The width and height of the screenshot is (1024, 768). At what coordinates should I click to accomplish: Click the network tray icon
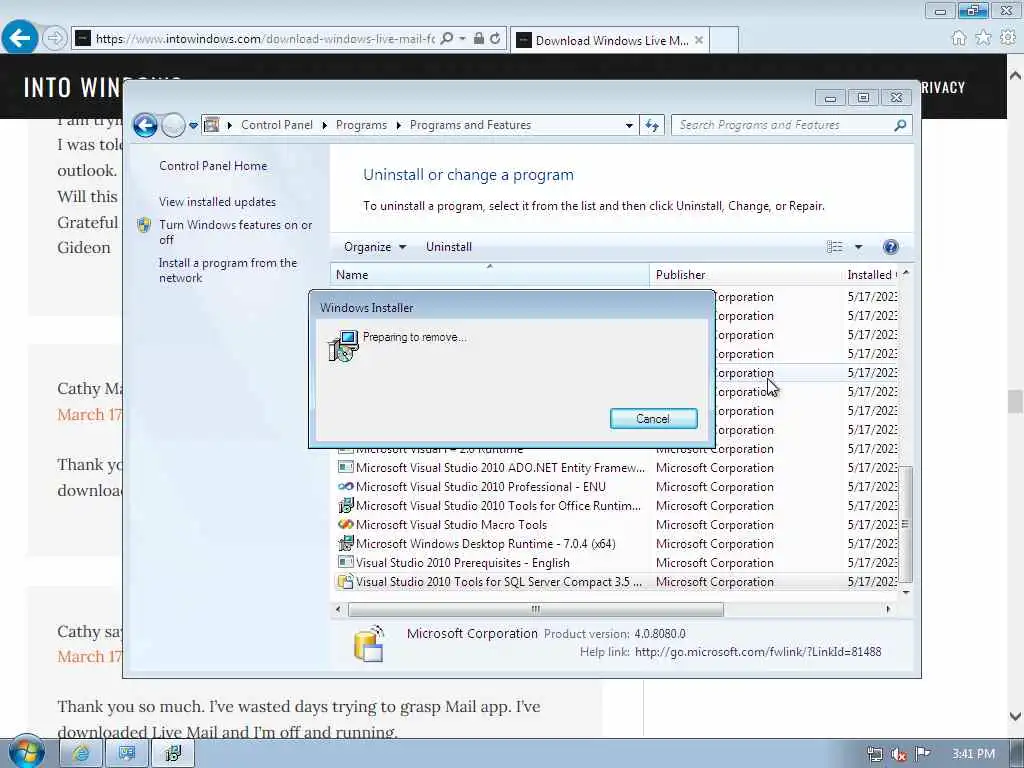tap(874, 754)
